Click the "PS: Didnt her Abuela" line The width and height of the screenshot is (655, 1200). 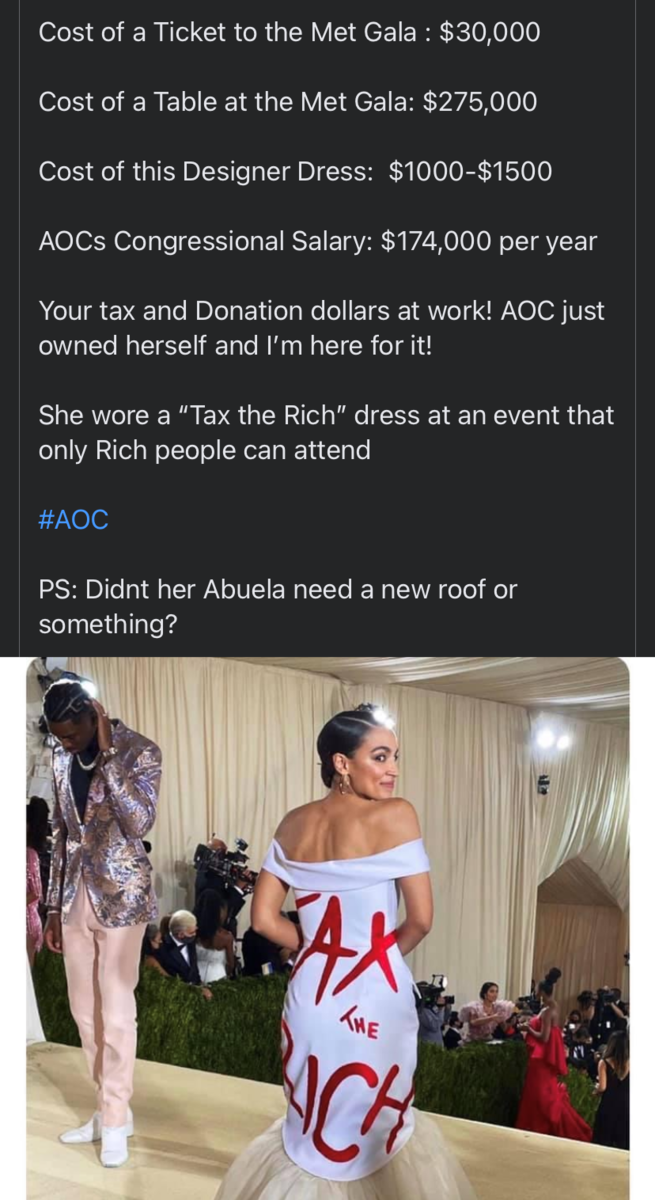point(278,606)
